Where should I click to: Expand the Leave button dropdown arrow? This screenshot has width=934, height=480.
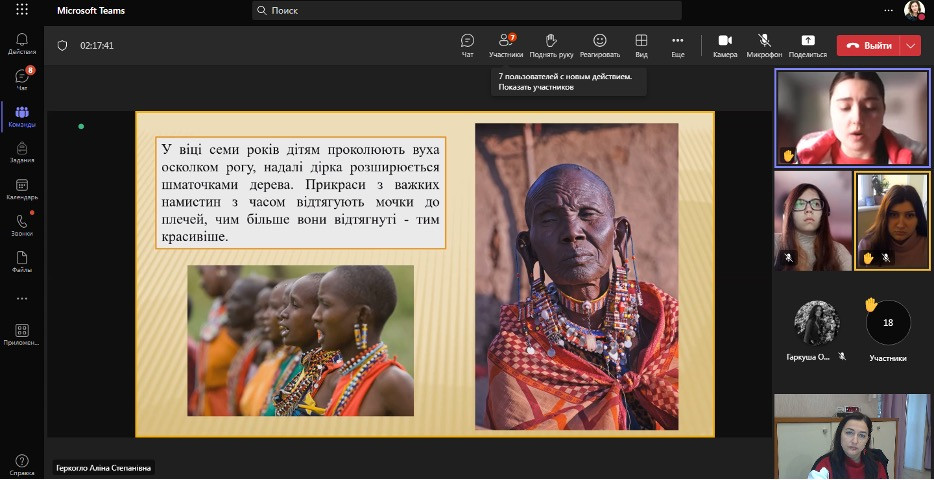click(x=910, y=45)
